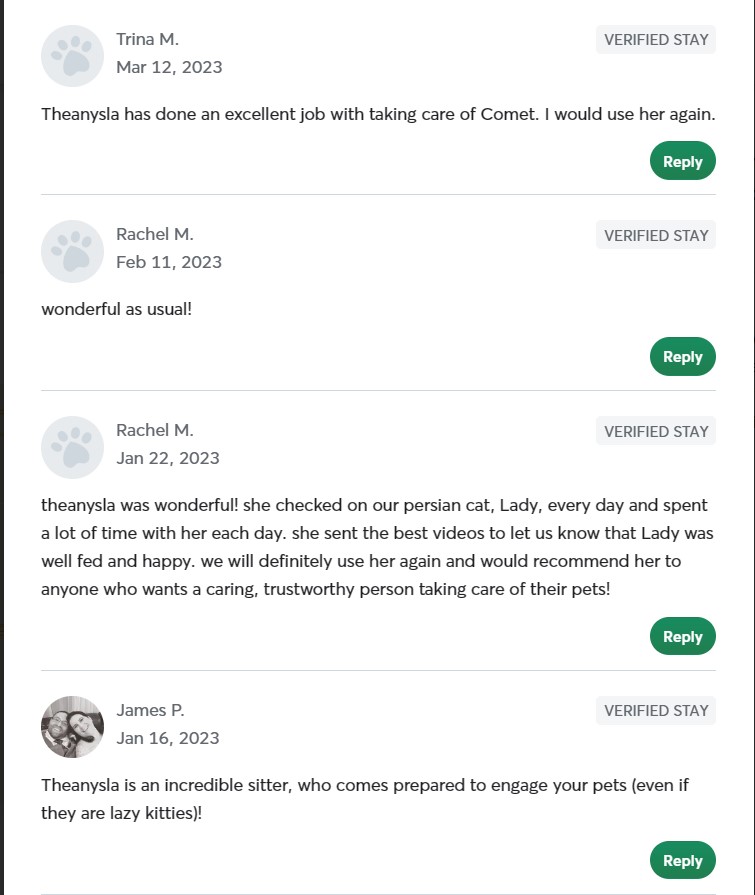This screenshot has height=895, width=755.
Task: Click reviewer name Trina M.
Action: 147,39
